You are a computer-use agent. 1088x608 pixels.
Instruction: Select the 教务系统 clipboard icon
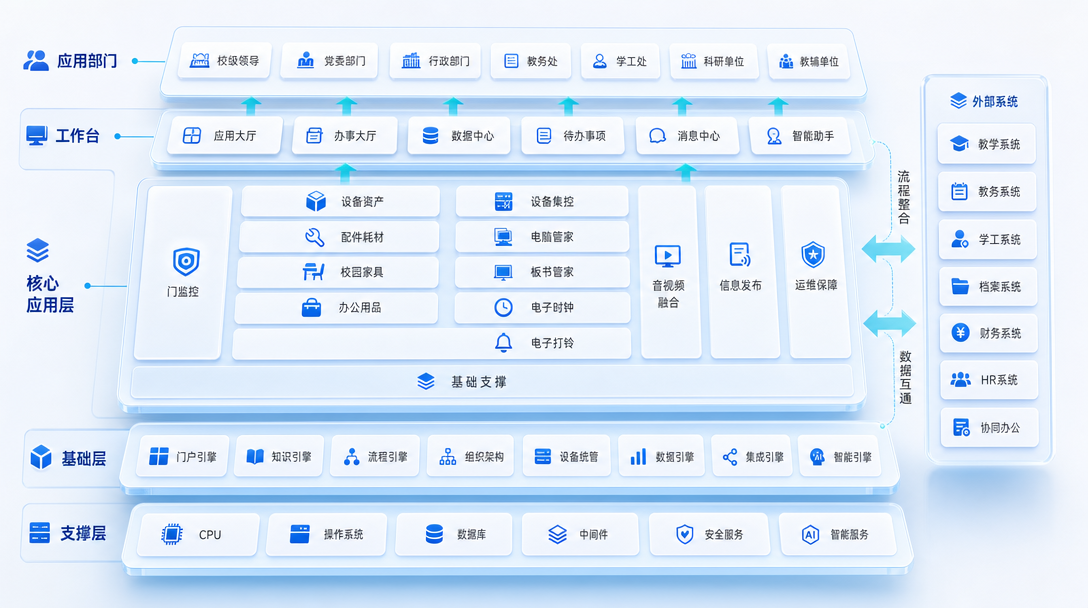pyautogui.click(x=960, y=191)
